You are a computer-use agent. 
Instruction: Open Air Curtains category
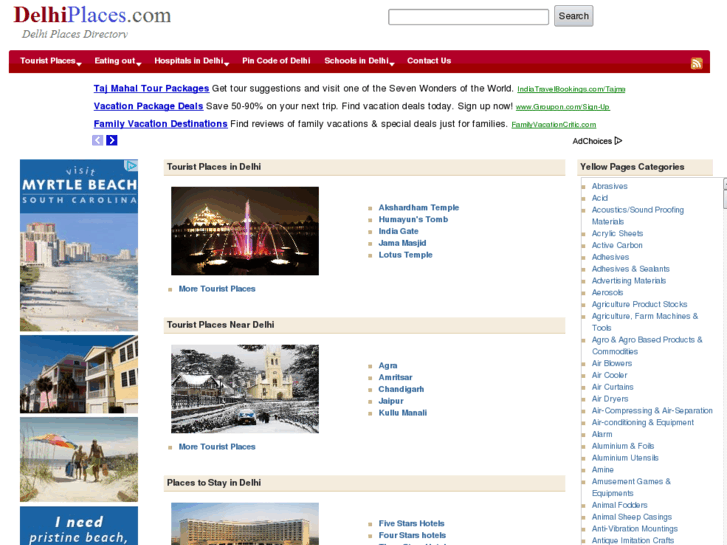pyautogui.click(x=612, y=387)
